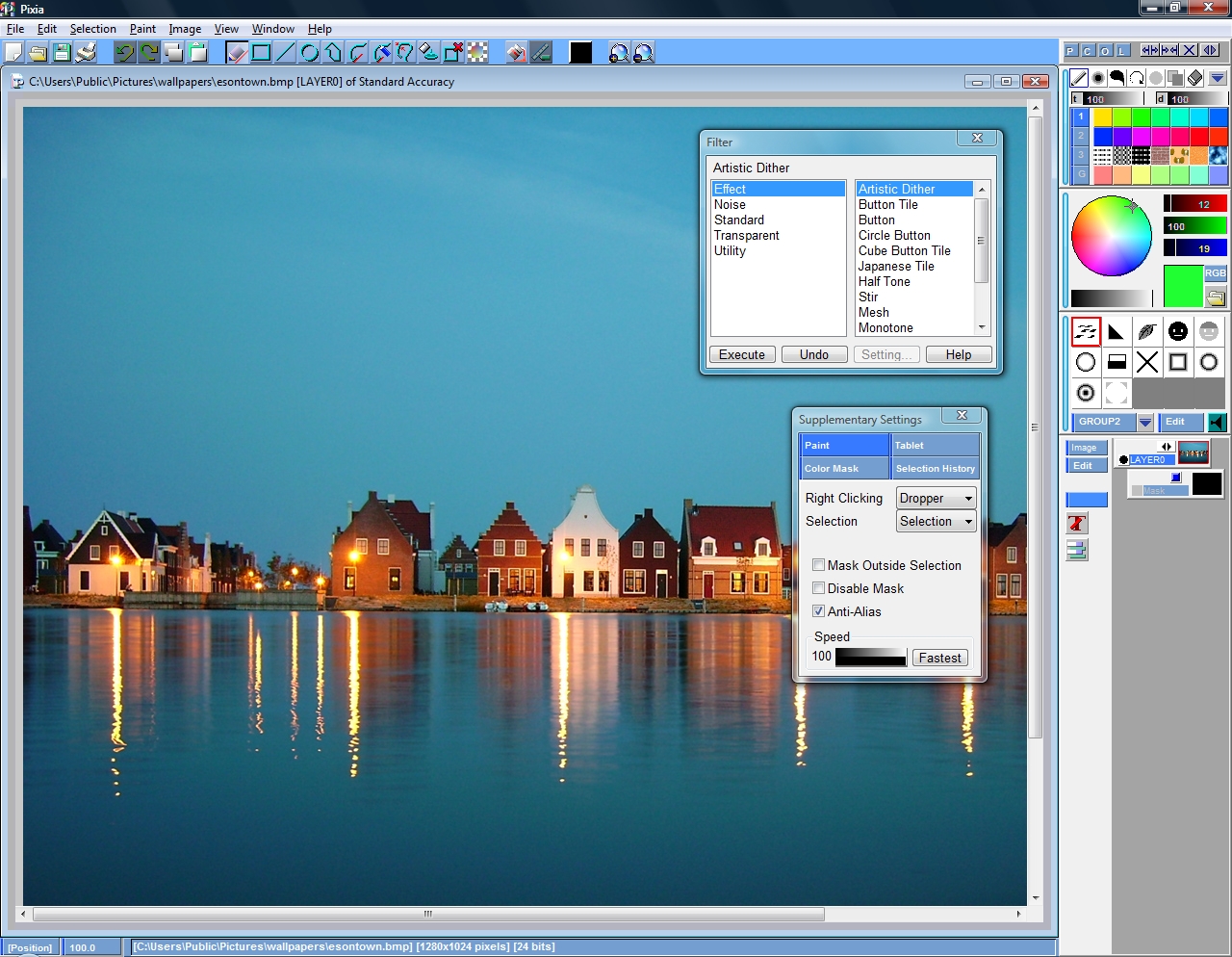This screenshot has height=957, width=1232.
Task: Check the Disable Mask option
Action: point(819,589)
